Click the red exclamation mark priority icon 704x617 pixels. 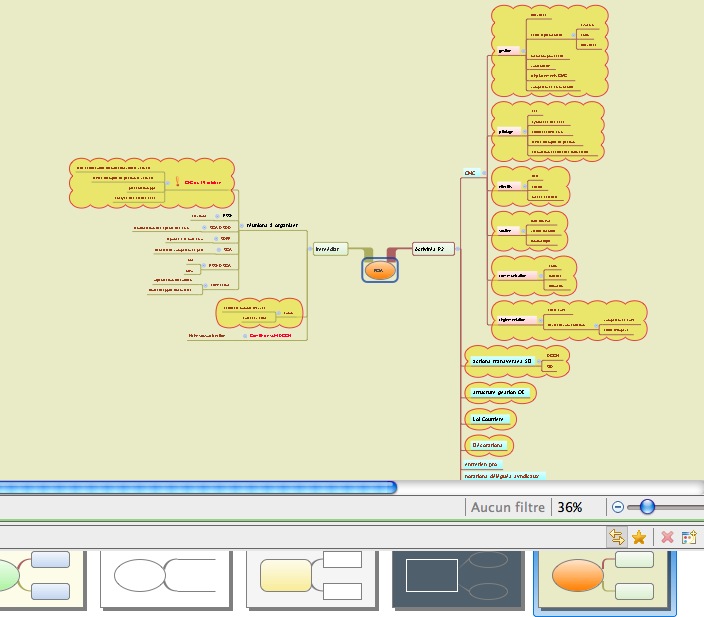[x=178, y=181]
